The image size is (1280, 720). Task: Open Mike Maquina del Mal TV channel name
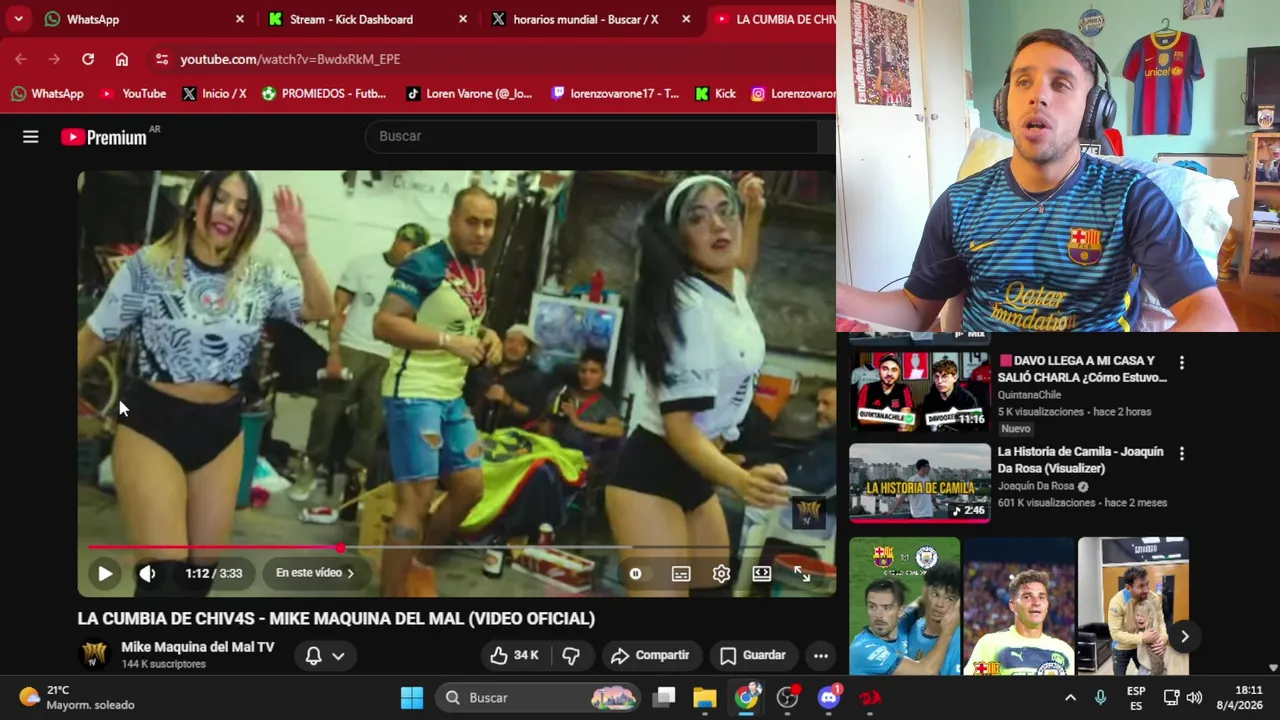point(198,647)
